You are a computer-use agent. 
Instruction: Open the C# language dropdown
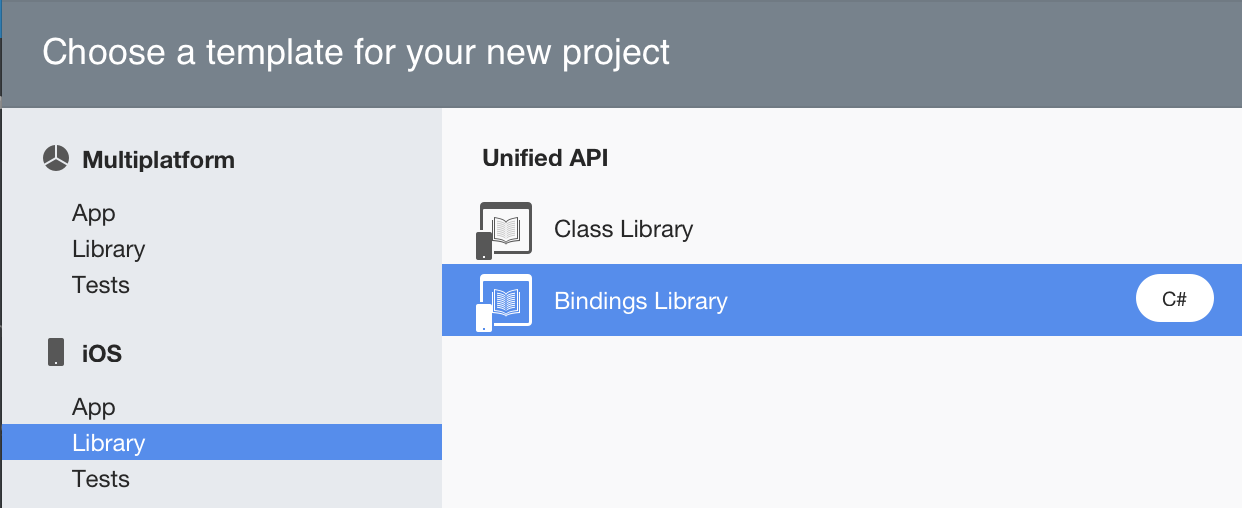(x=1174, y=300)
